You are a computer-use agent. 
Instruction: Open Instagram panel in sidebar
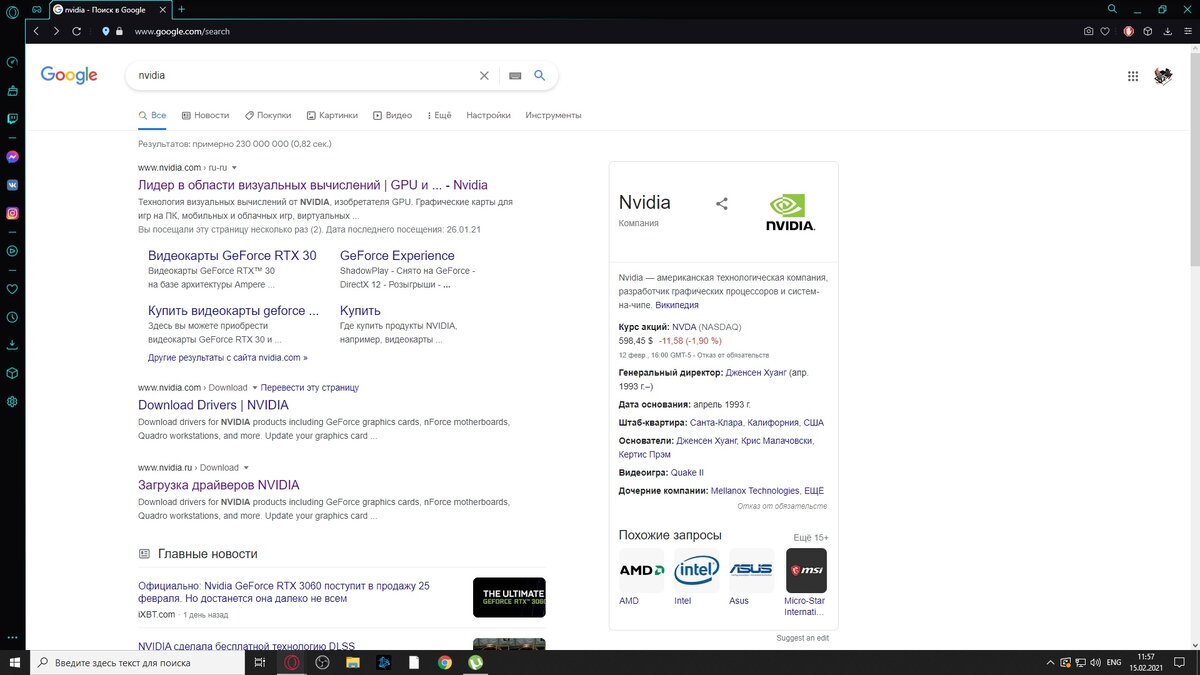tap(12, 213)
